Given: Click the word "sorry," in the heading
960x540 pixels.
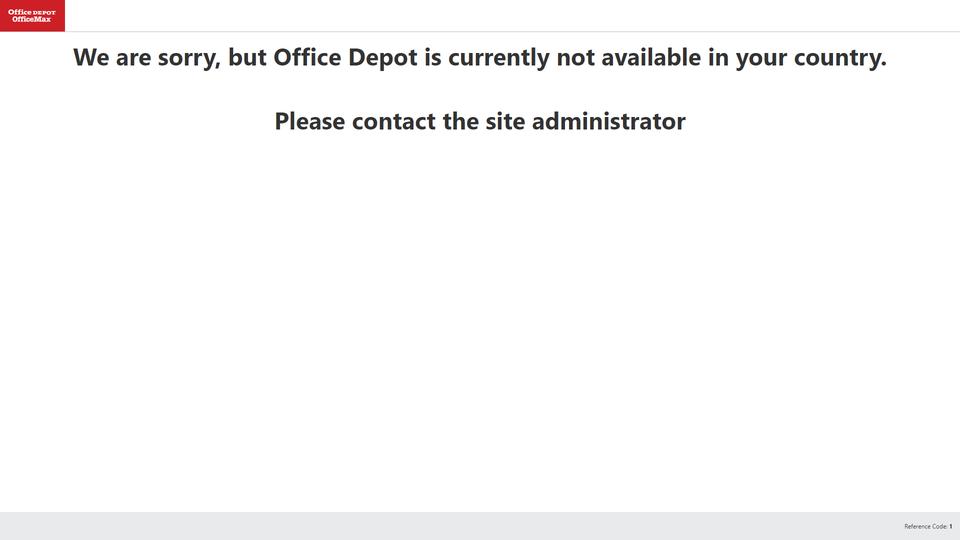Looking at the screenshot, I should click(x=189, y=58).
